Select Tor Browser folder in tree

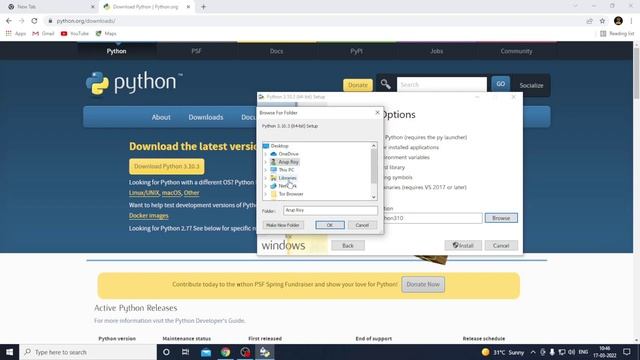(291, 194)
